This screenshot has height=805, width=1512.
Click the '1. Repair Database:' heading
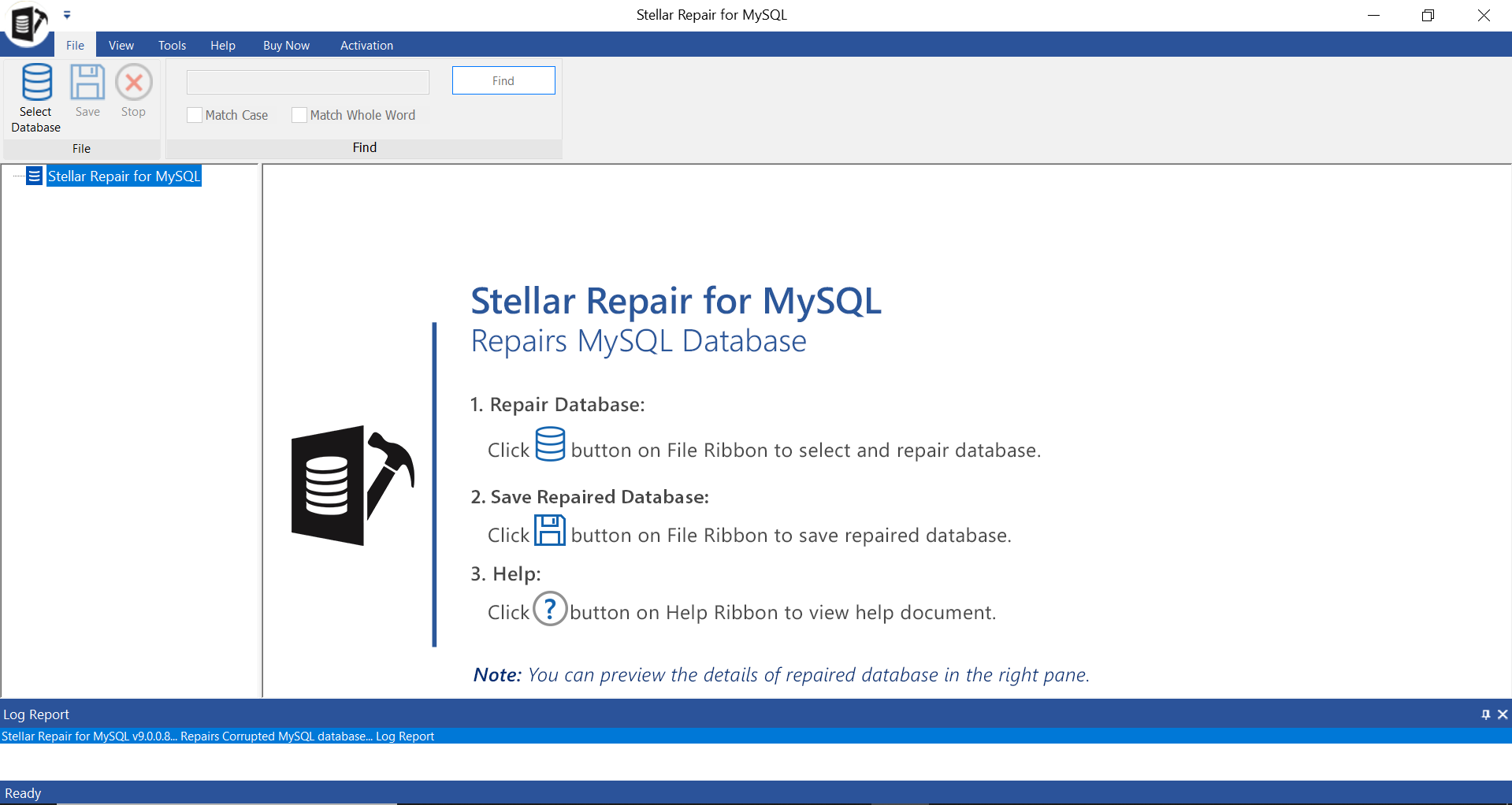(x=558, y=404)
